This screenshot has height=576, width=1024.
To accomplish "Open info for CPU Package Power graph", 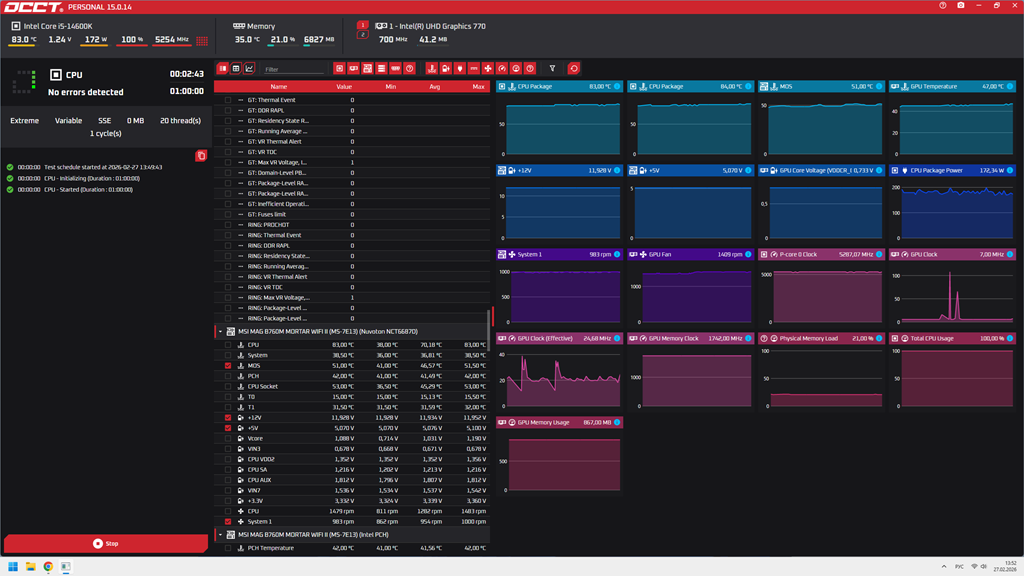I will pyautogui.click(x=1010, y=170).
